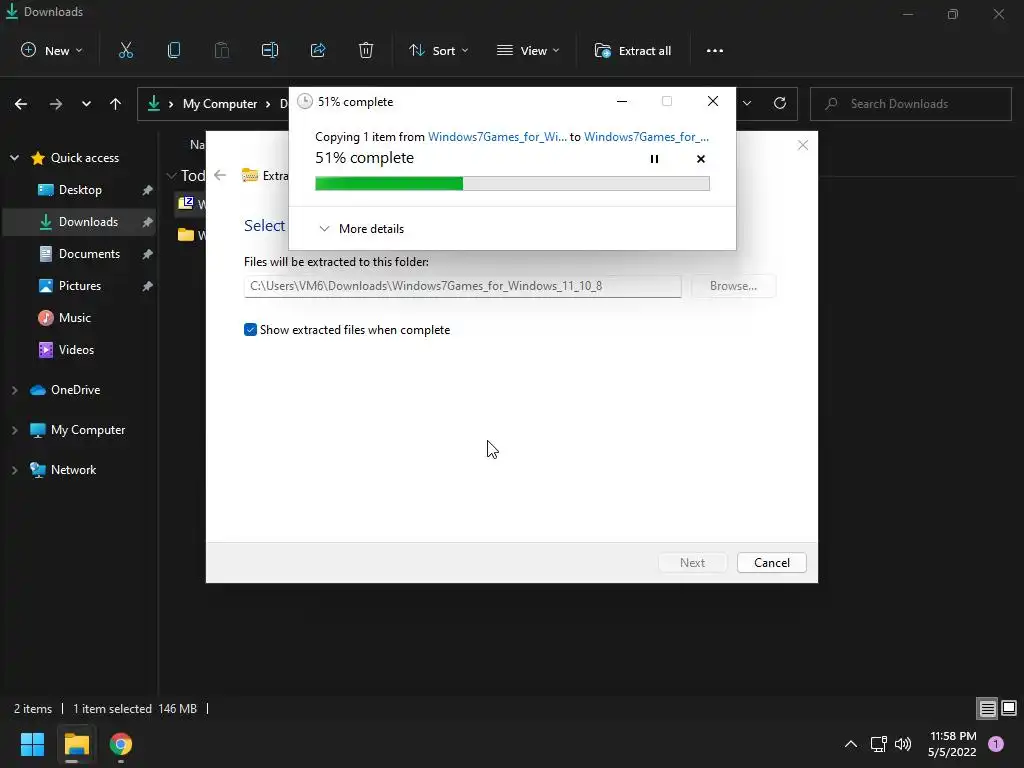Refresh the Downloads folder view
This screenshot has height=768, width=1024.
780,103
